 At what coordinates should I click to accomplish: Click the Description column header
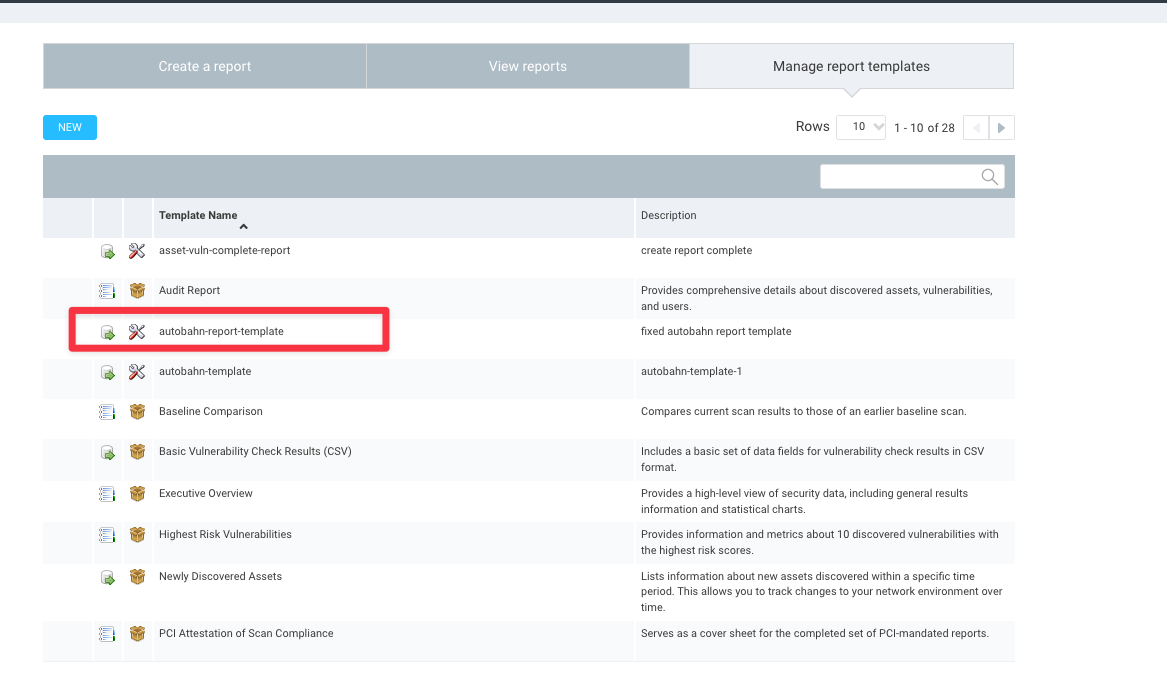tap(668, 216)
